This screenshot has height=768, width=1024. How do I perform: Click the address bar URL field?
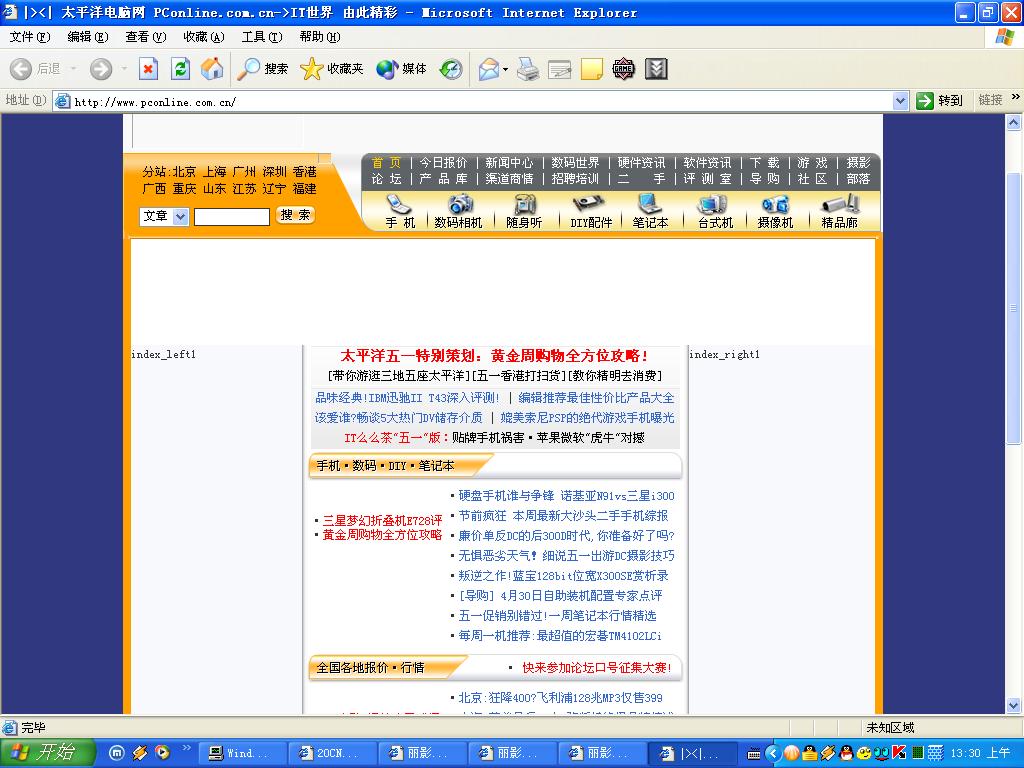pyautogui.click(x=482, y=101)
